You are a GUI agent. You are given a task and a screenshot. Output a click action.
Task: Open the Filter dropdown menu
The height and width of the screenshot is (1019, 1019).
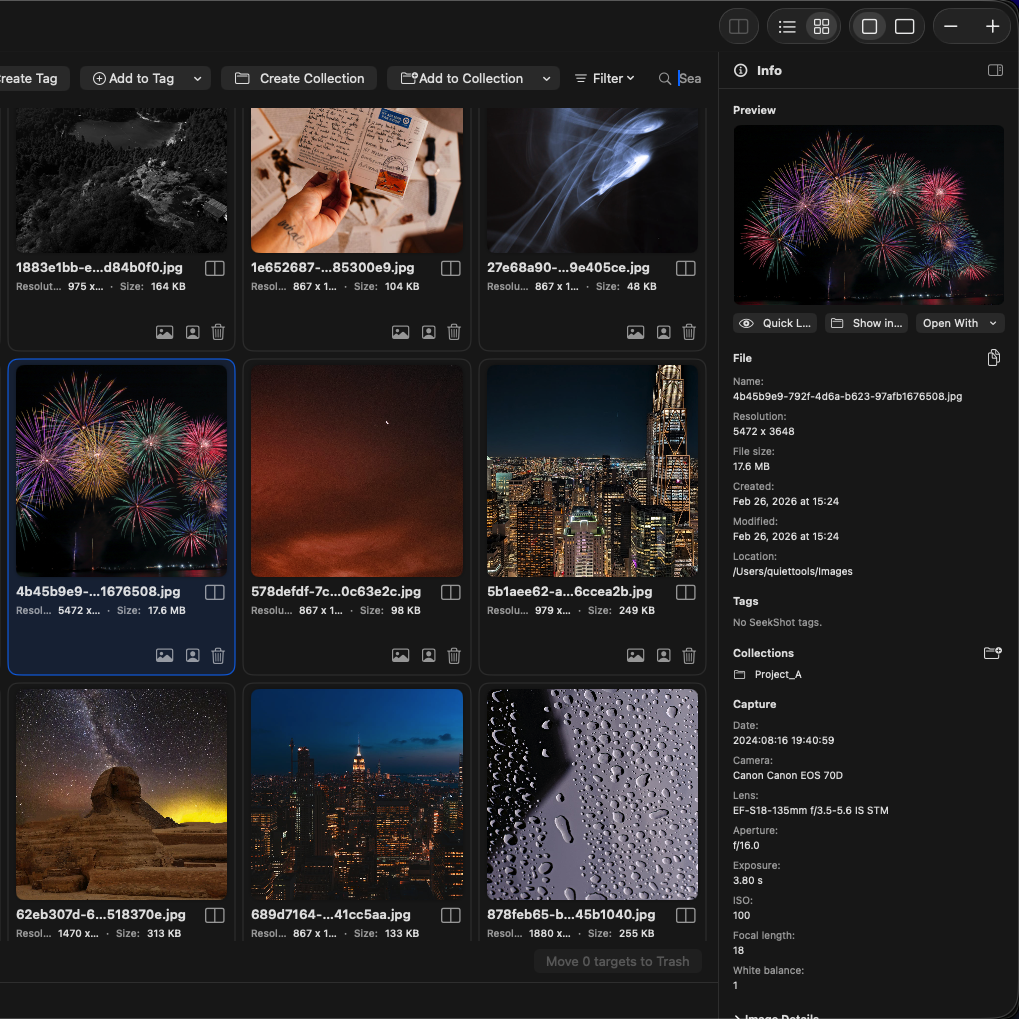604,79
